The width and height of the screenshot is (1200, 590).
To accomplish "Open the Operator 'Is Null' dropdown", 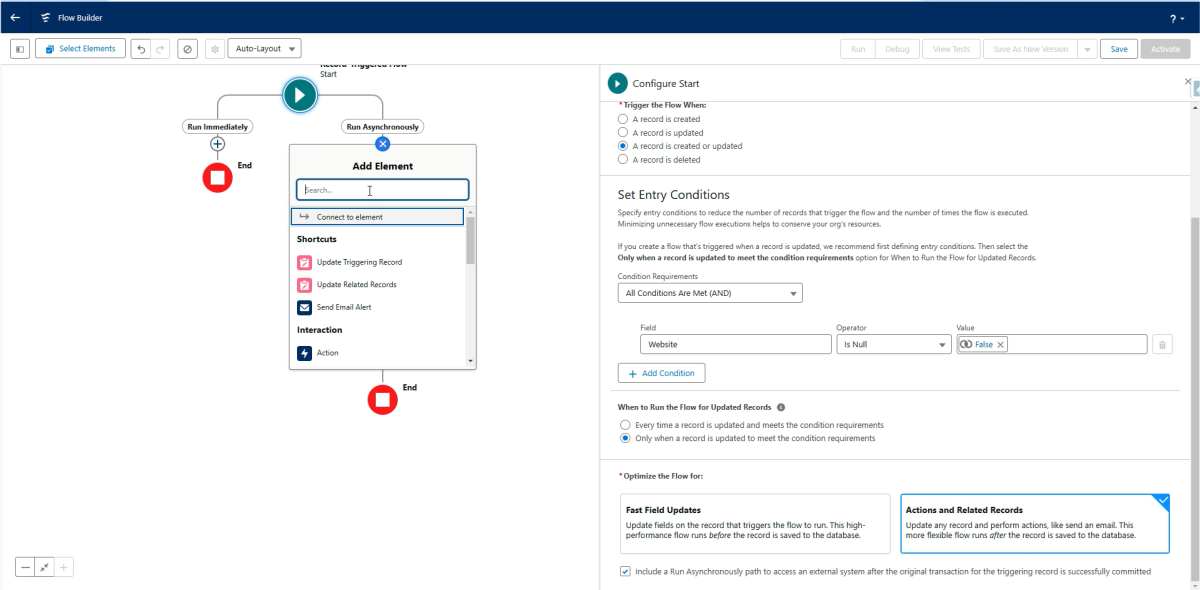I will (x=894, y=344).
